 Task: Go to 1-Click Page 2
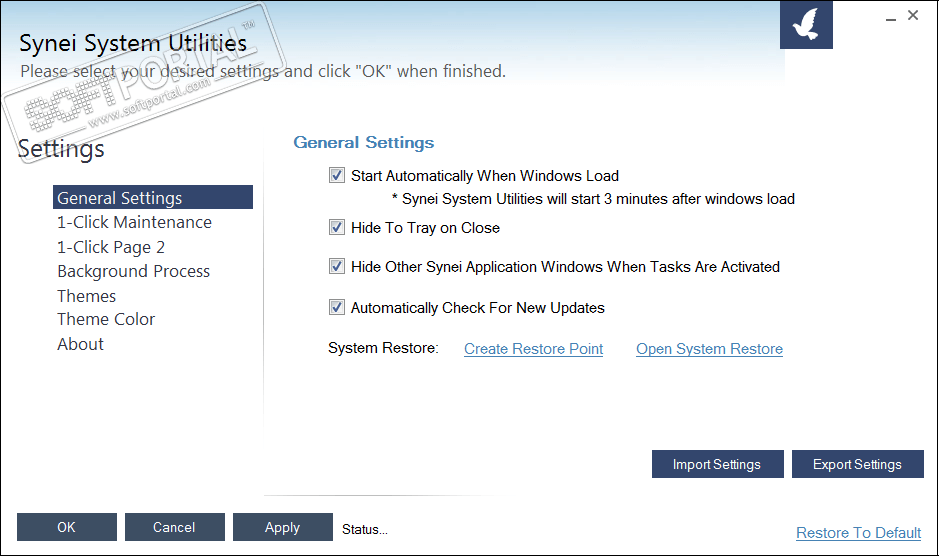111,247
